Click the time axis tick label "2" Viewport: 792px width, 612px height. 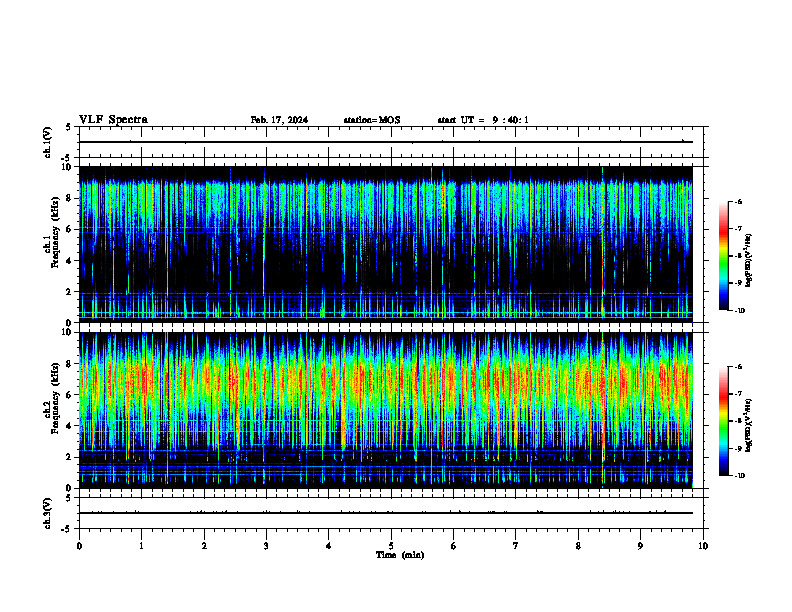pyautogui.click(x=204, y=546)
